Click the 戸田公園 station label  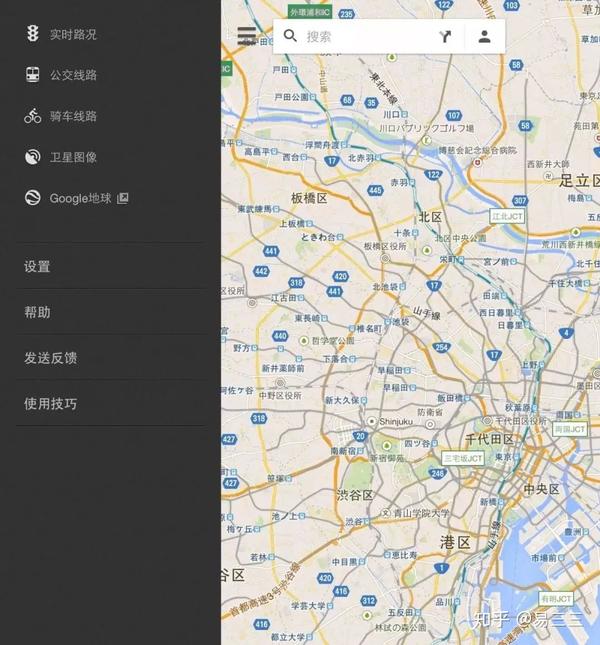point(291,97)
